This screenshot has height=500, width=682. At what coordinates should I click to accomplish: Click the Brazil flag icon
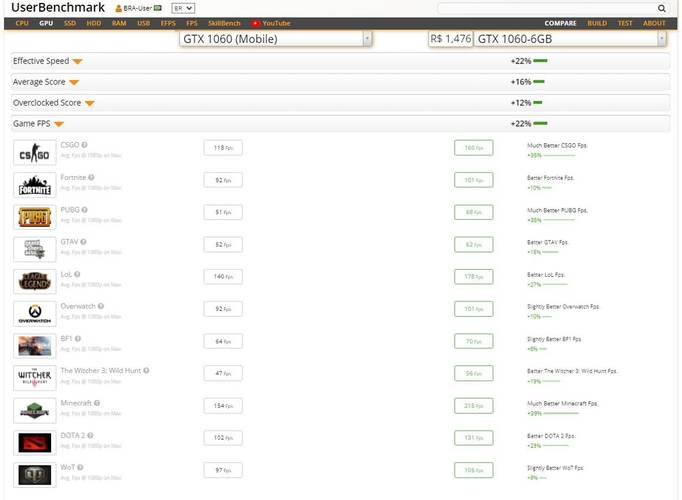tap(157, 8)
